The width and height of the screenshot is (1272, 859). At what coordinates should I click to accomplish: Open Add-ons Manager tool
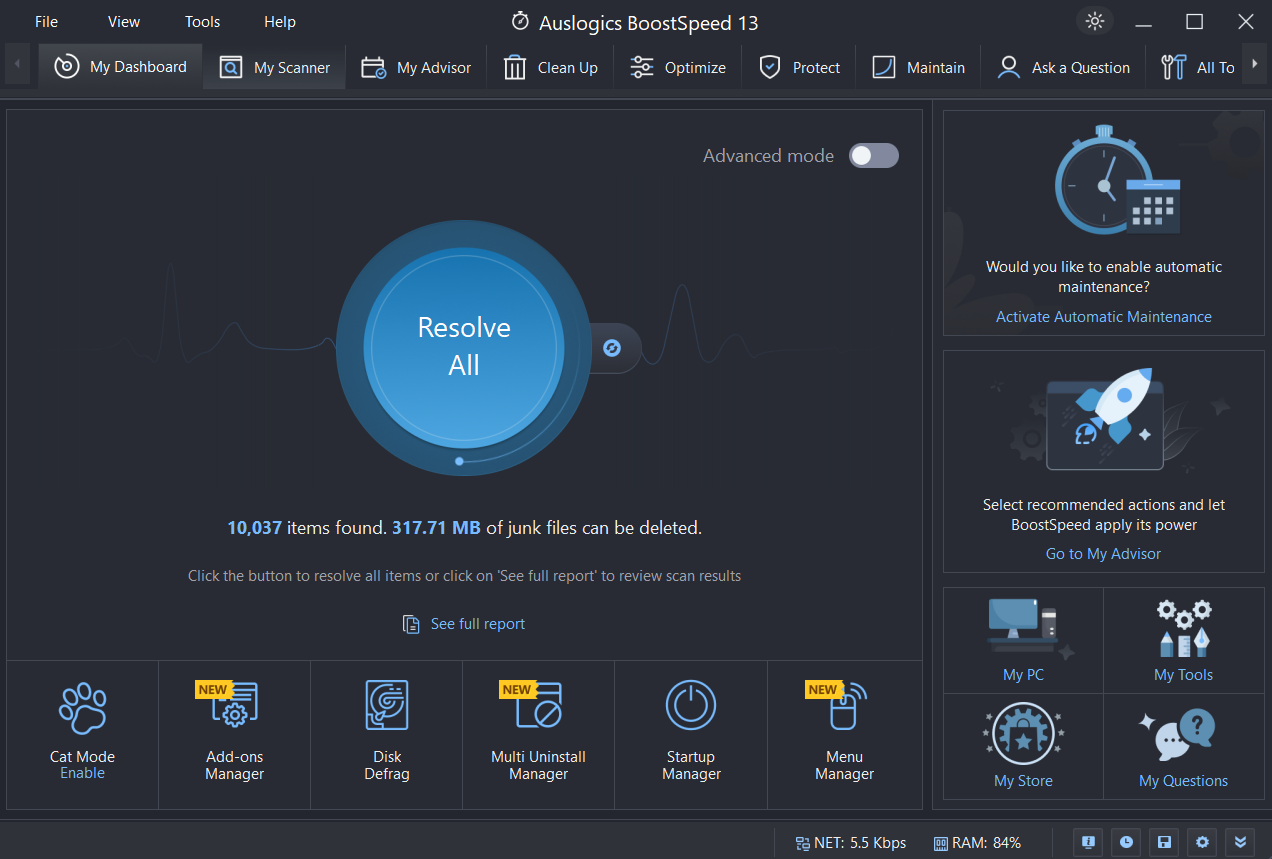(235, 735)
